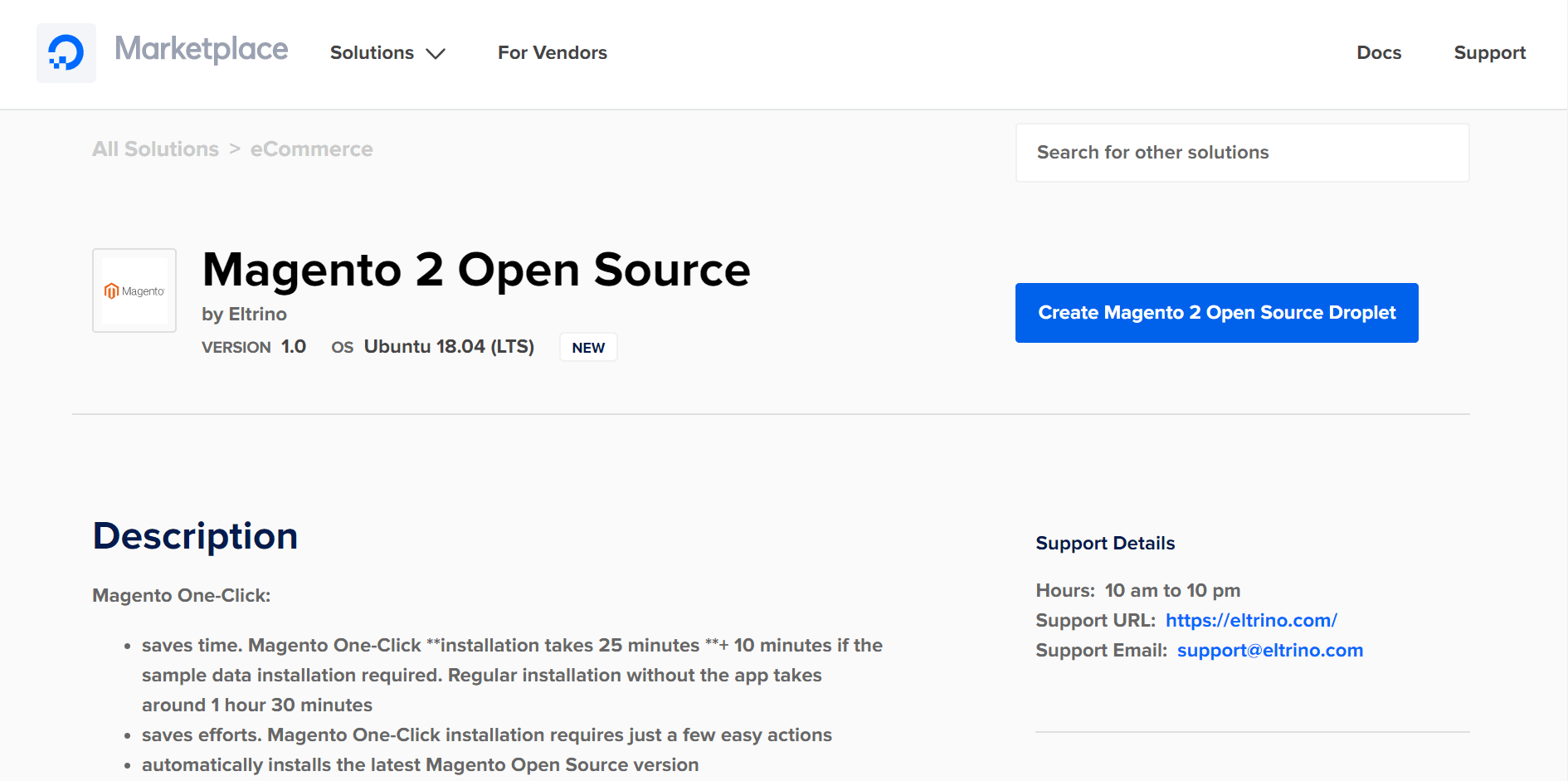Click the vendor name by Eltrino
The height and width of the screenshot is (781, 1568).
pos(244,315)
